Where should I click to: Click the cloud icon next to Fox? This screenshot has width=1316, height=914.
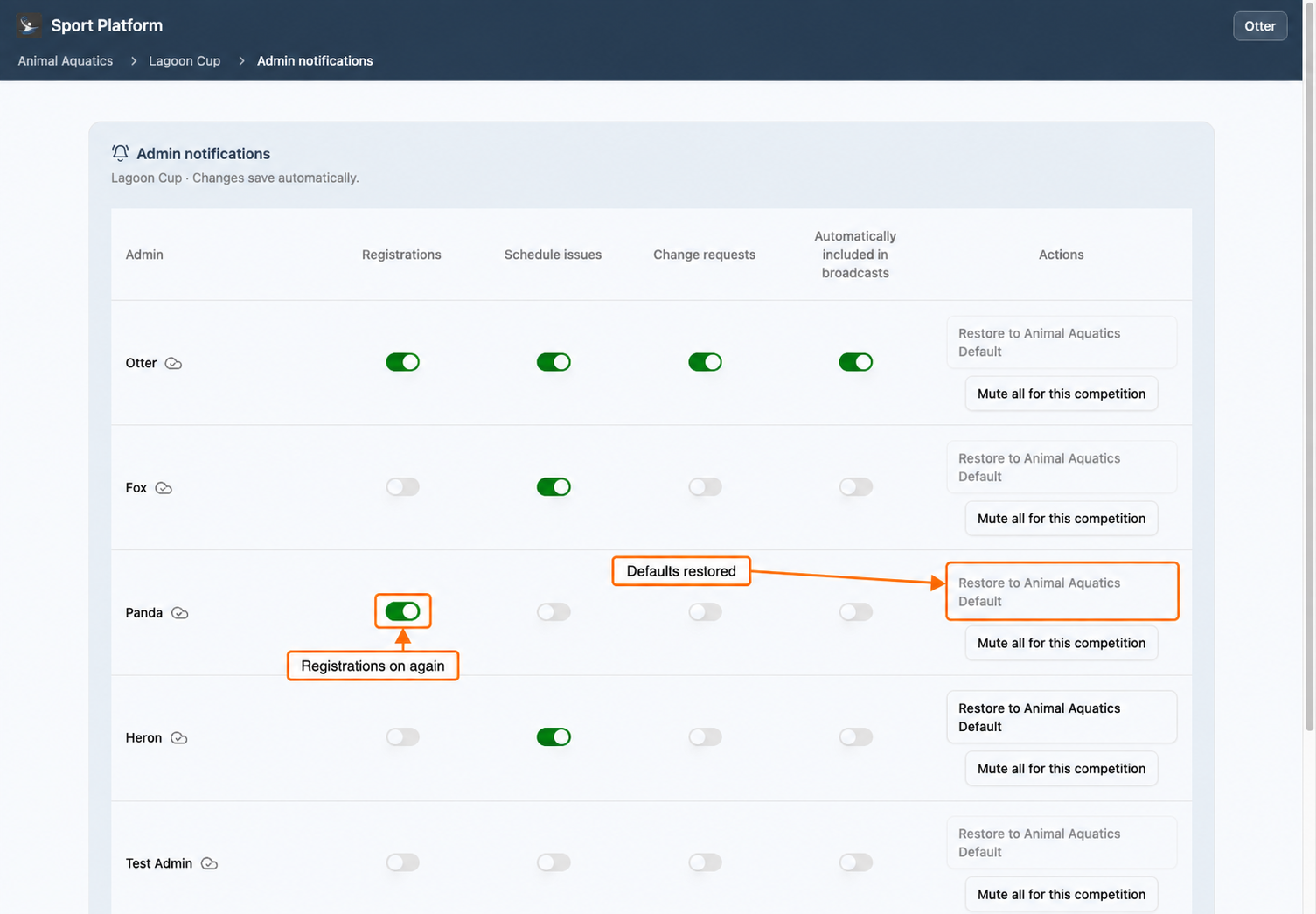164,488
